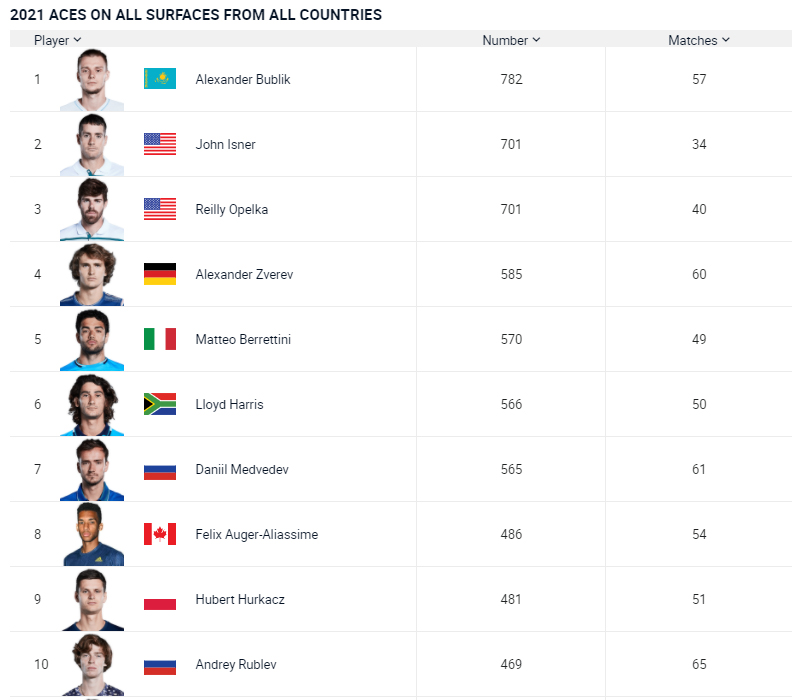
Task: Click Andrey Rublev's player photo
Action: (x=92, y=664)
